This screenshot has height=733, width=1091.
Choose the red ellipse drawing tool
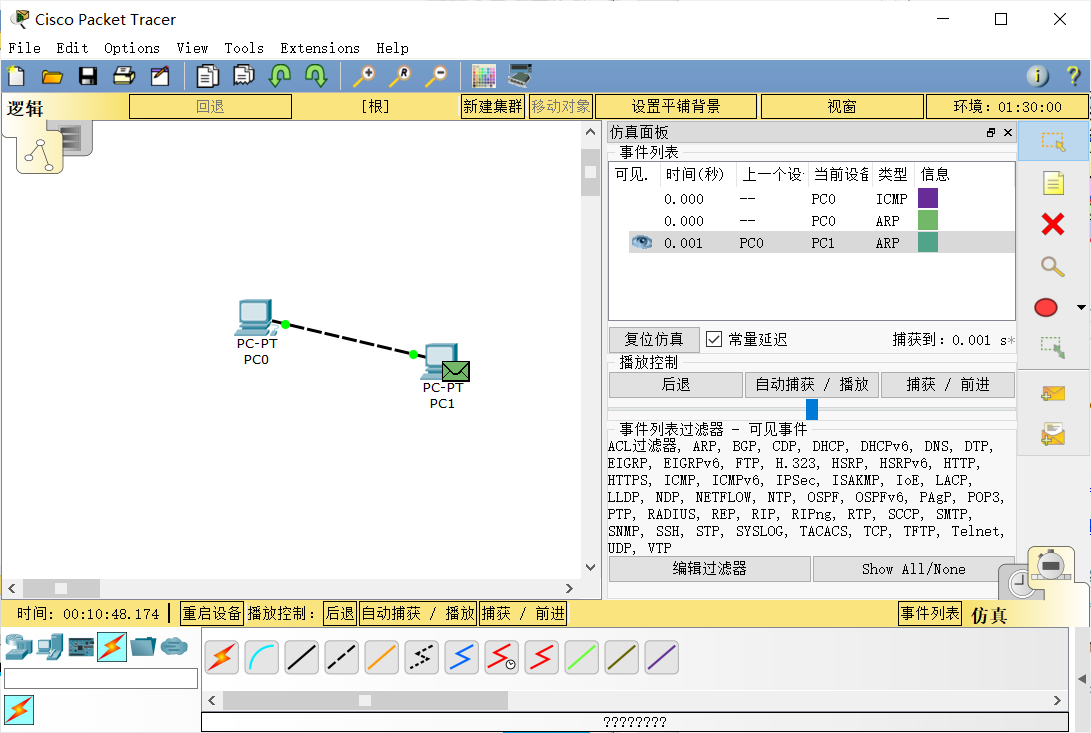tap(1046, 307)
